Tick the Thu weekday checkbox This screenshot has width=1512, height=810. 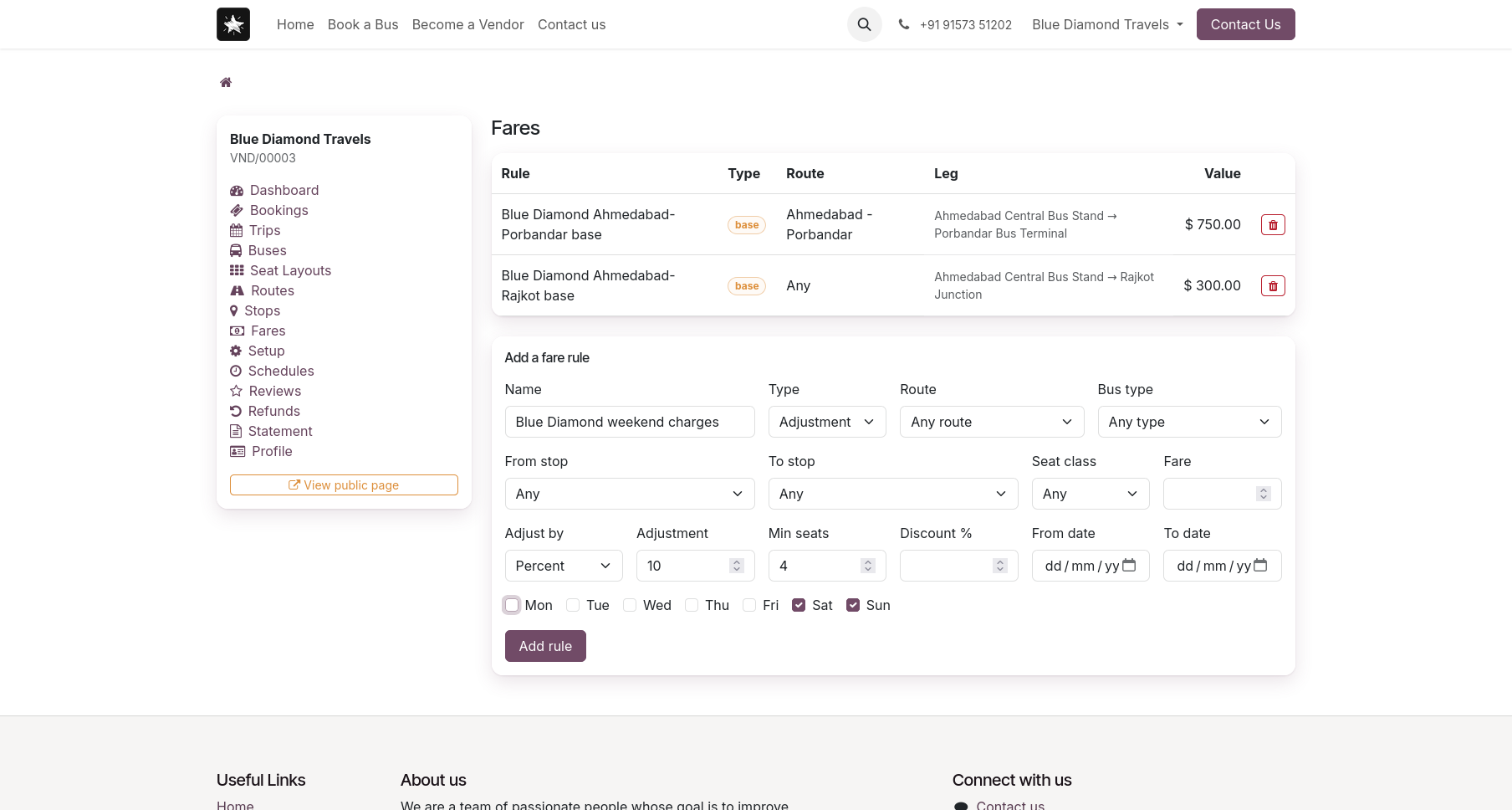point(692,605)
